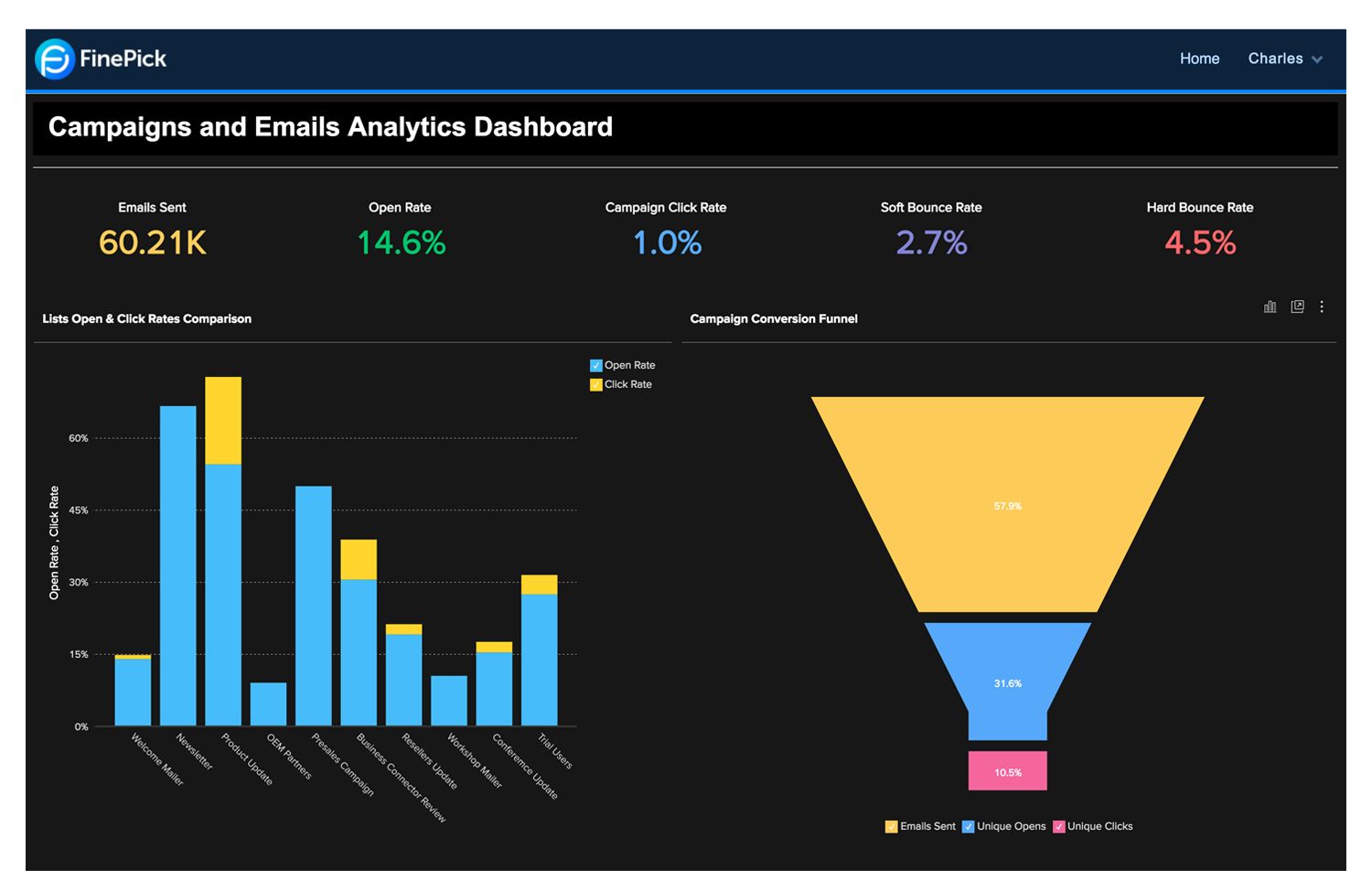Go to the Home menu item
This screenshot has height=881, width=1372.
1199,59
